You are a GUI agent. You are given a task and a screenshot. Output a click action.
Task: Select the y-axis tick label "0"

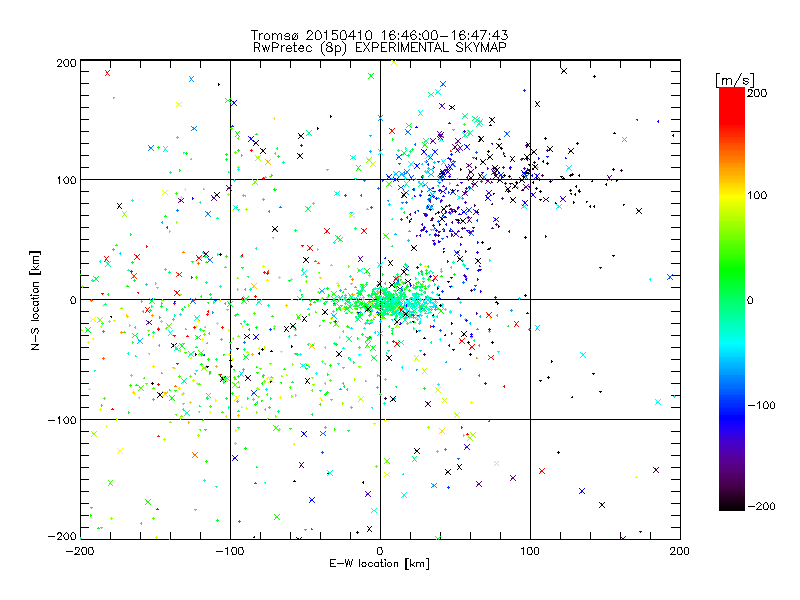click(x=73, y=300)
